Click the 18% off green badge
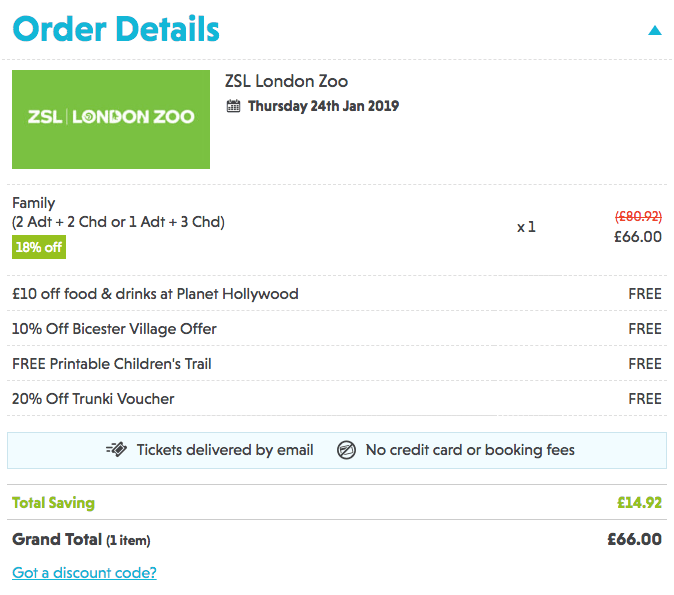674x595 pixels. click(x=39, y=247)
